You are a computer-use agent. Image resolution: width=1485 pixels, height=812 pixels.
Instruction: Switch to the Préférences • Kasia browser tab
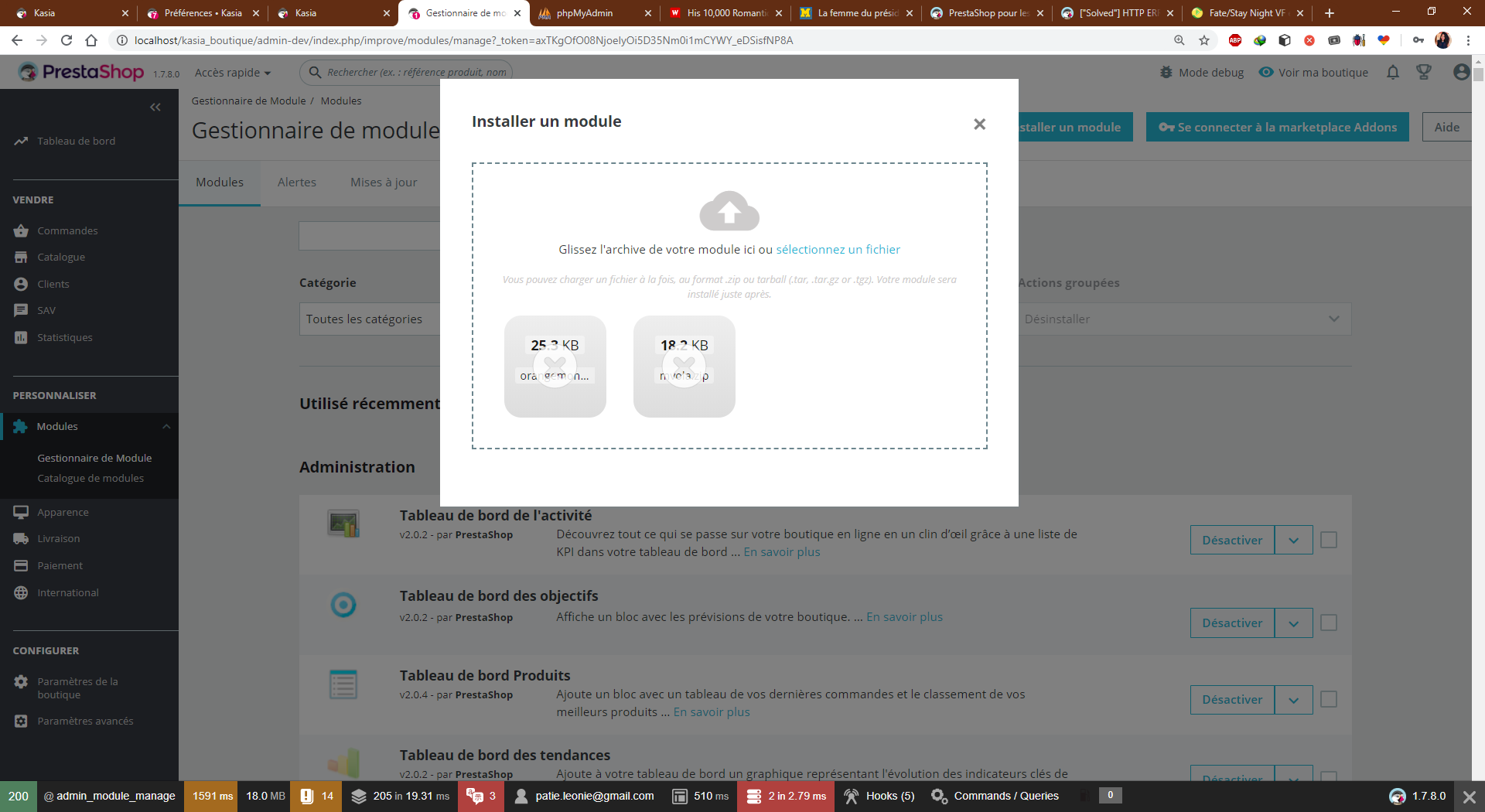(203, 13)
